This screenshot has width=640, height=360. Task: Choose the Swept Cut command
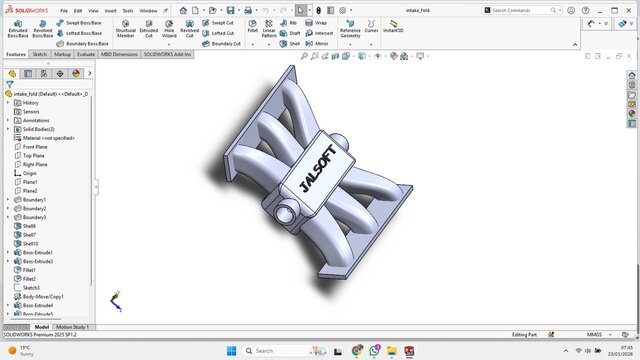coord(218,23)
